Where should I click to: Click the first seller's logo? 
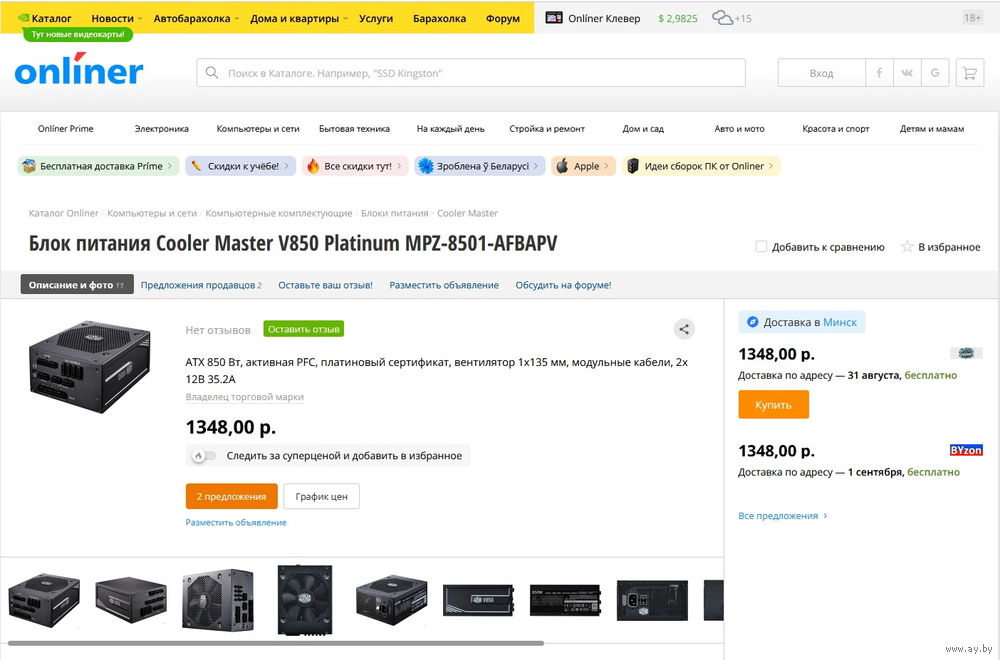966,353
